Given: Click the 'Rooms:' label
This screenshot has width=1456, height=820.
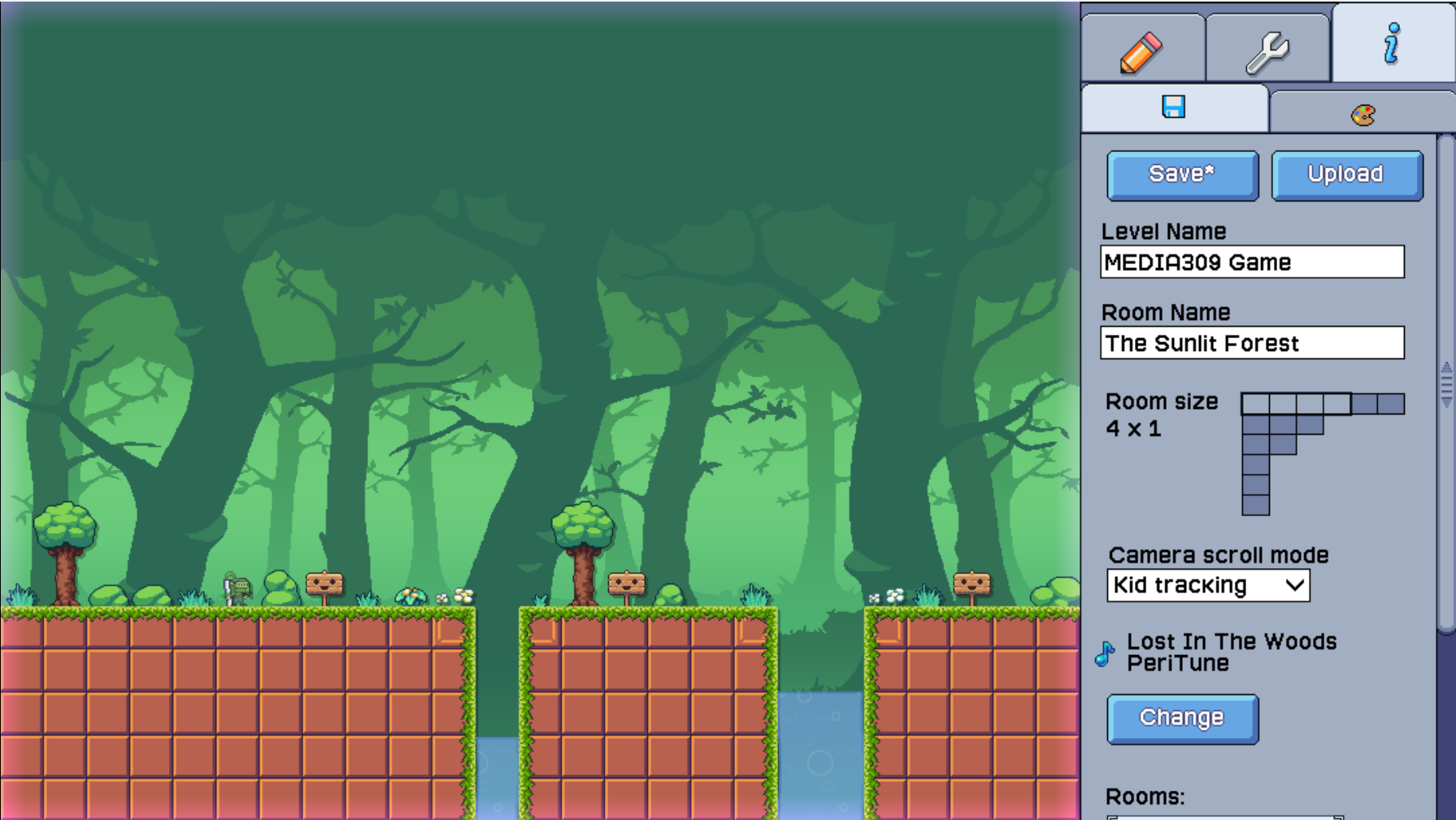Looking at the screenshot, I should (1145, 796).
